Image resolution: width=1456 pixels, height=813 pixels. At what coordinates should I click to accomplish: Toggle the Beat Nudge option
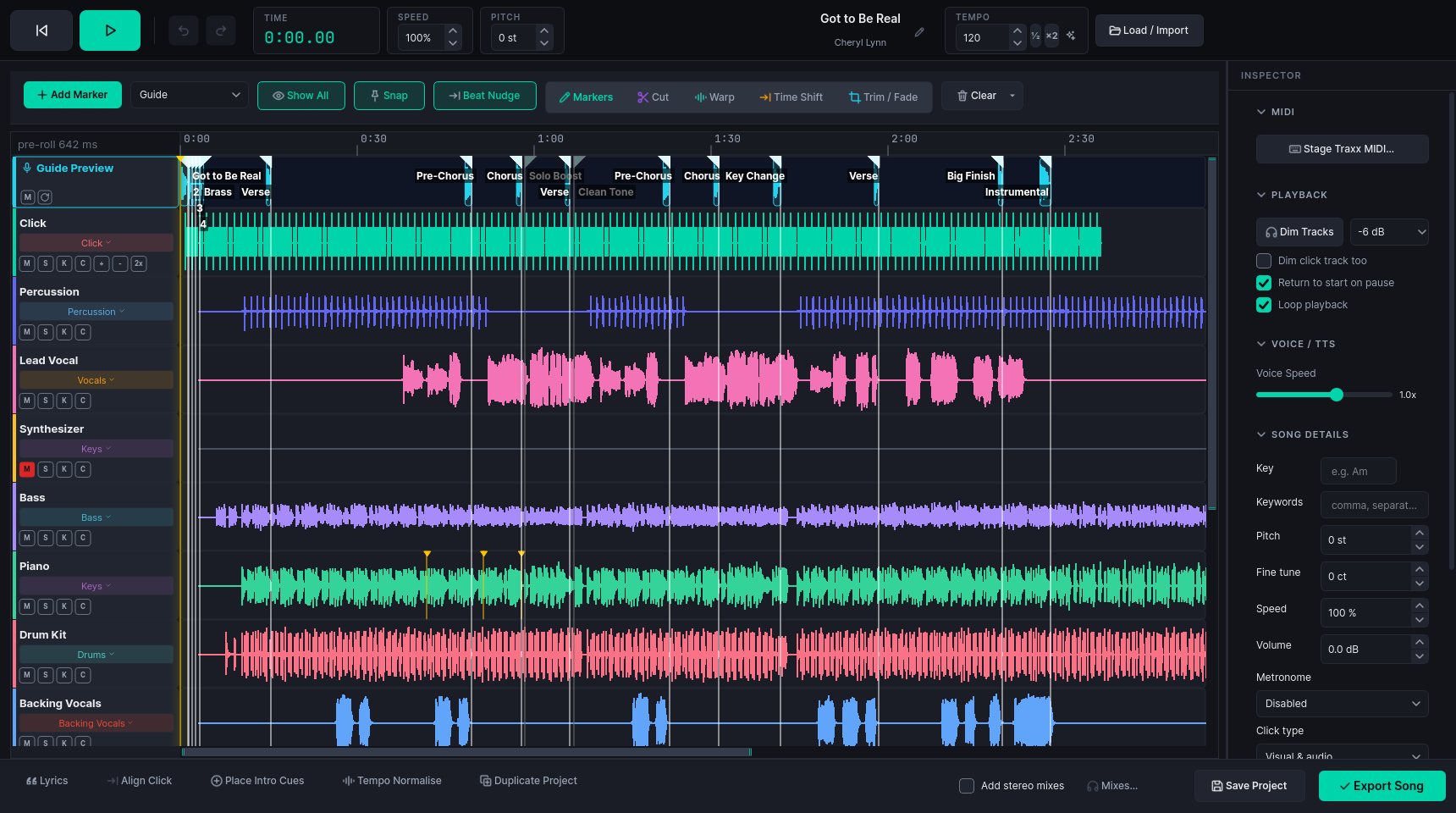pos(485,96)
